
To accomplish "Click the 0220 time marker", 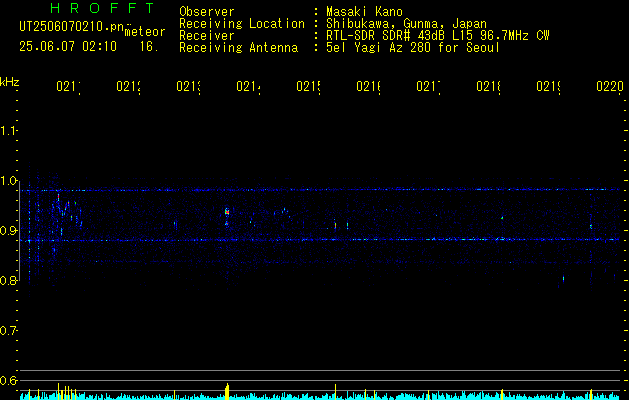I will [x=610, y=86].
